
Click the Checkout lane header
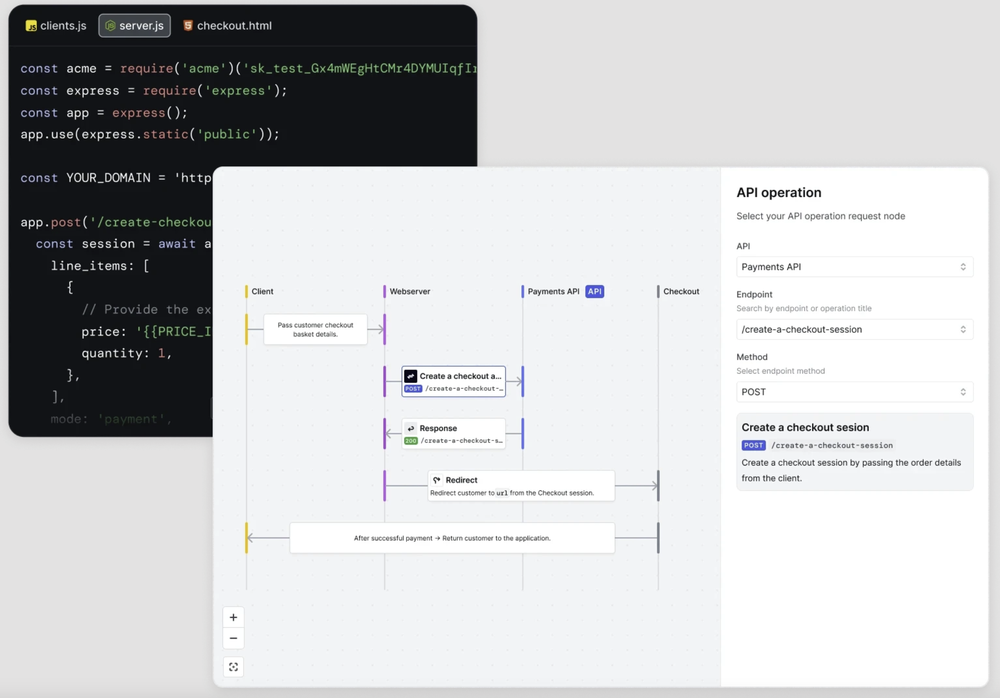click(681, 291)
